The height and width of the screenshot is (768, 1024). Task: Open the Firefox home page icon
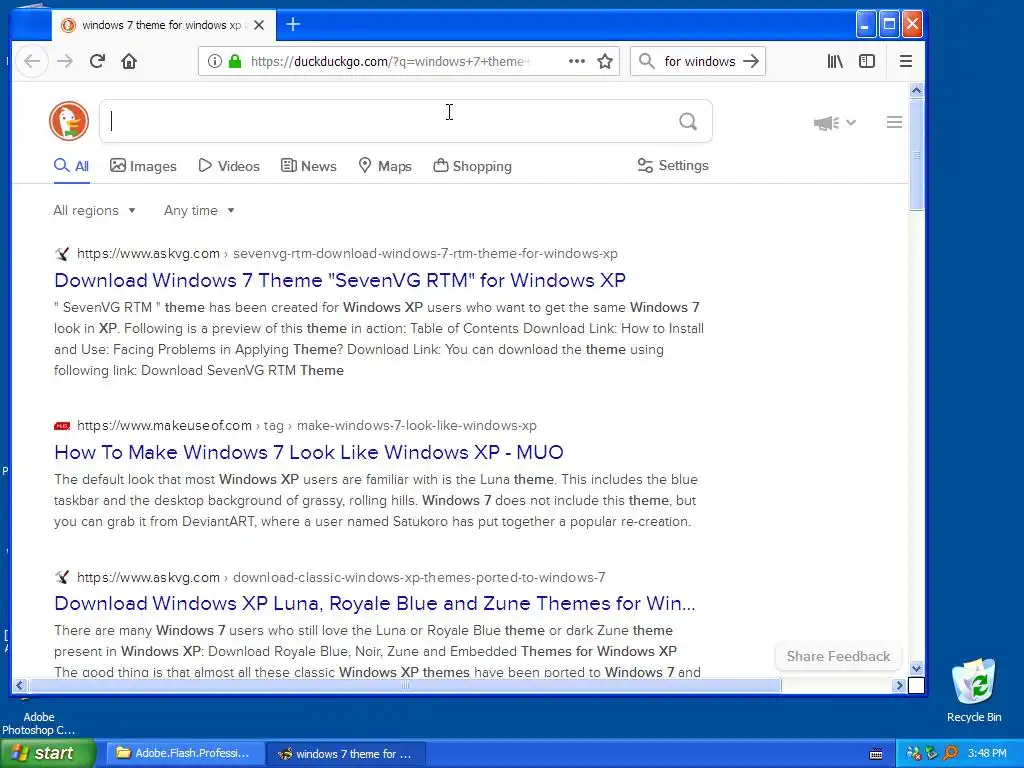[129, 61]
